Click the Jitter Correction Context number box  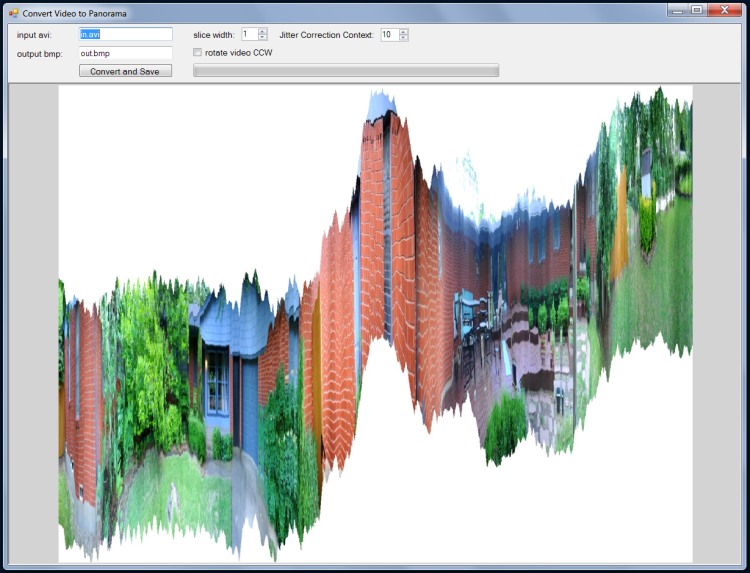click(388, 34)
